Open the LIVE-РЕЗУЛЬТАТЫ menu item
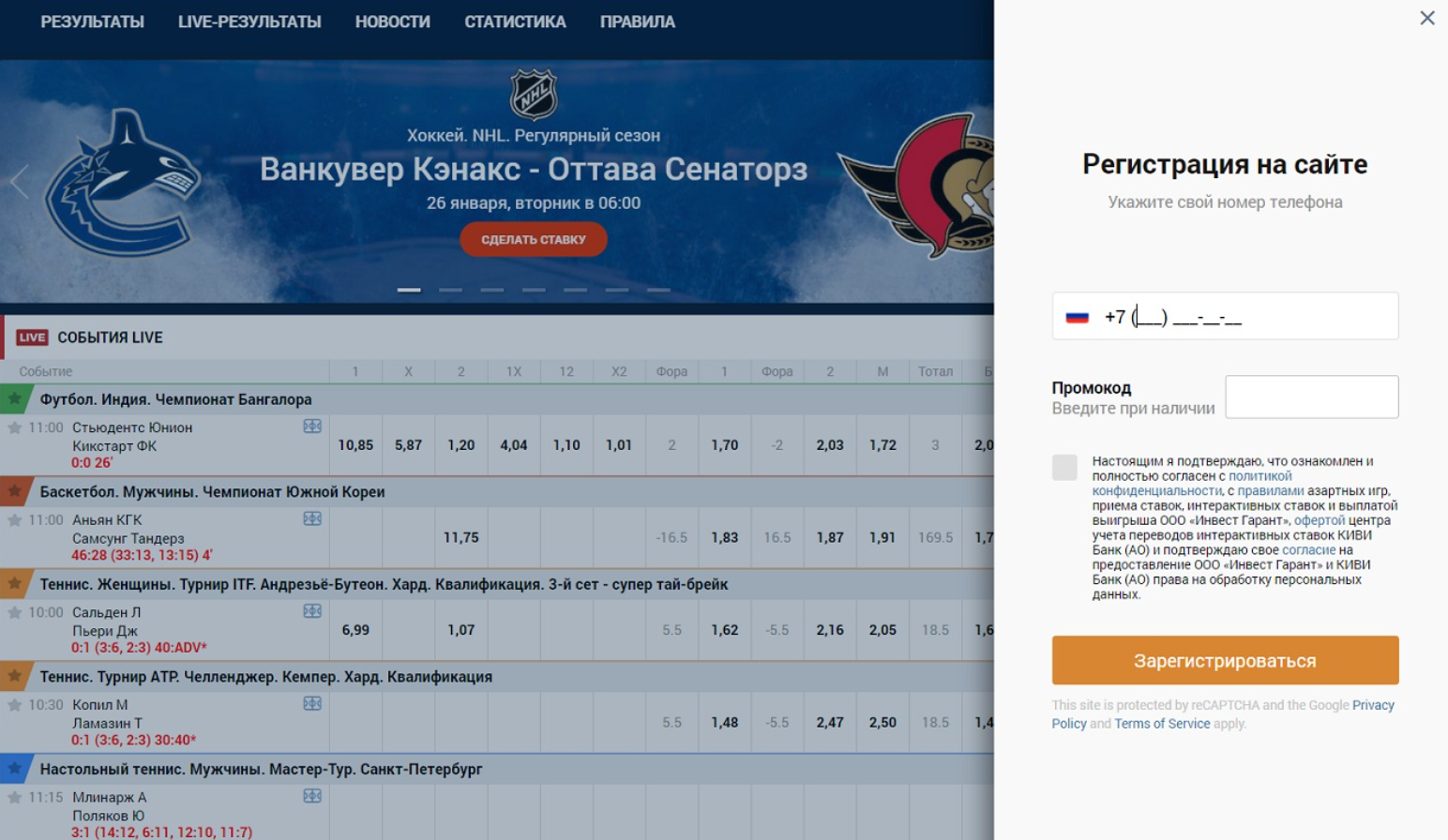 tap(249, 22)
